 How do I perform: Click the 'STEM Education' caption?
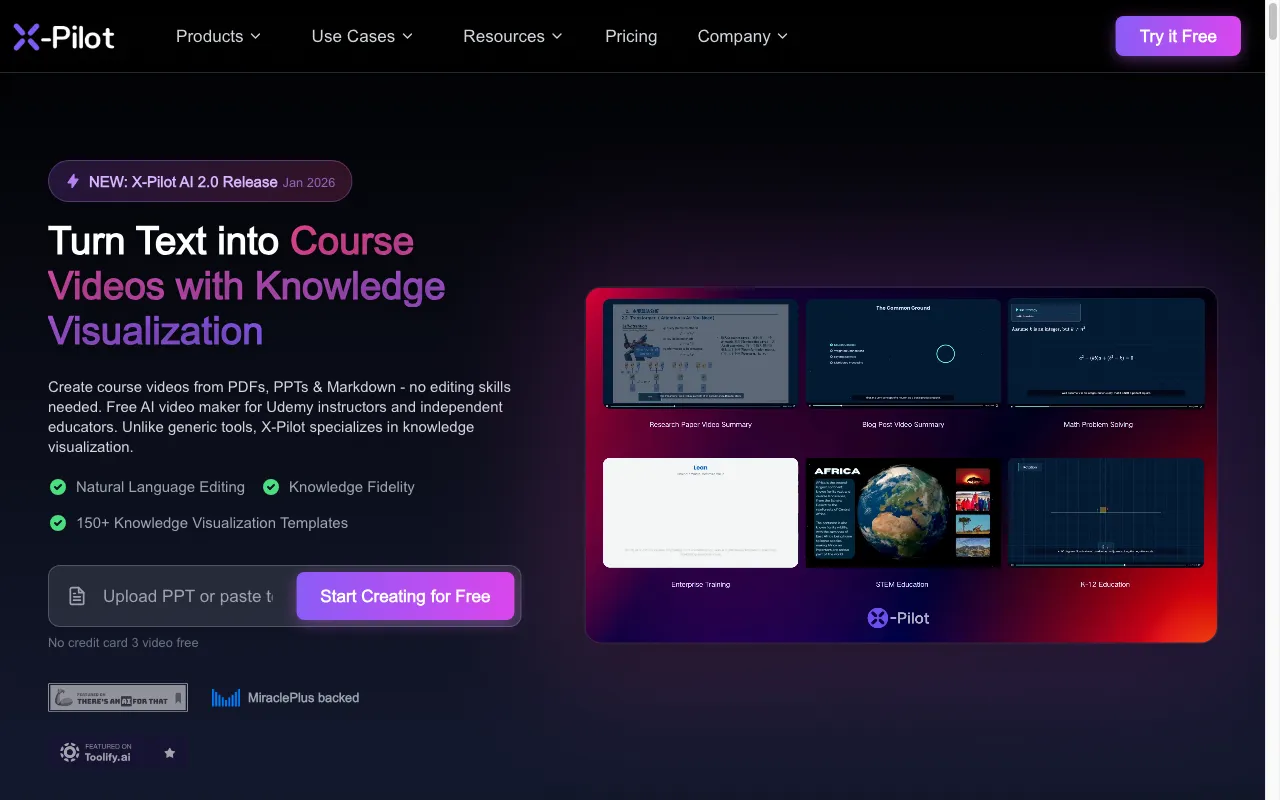click(903, 584)
